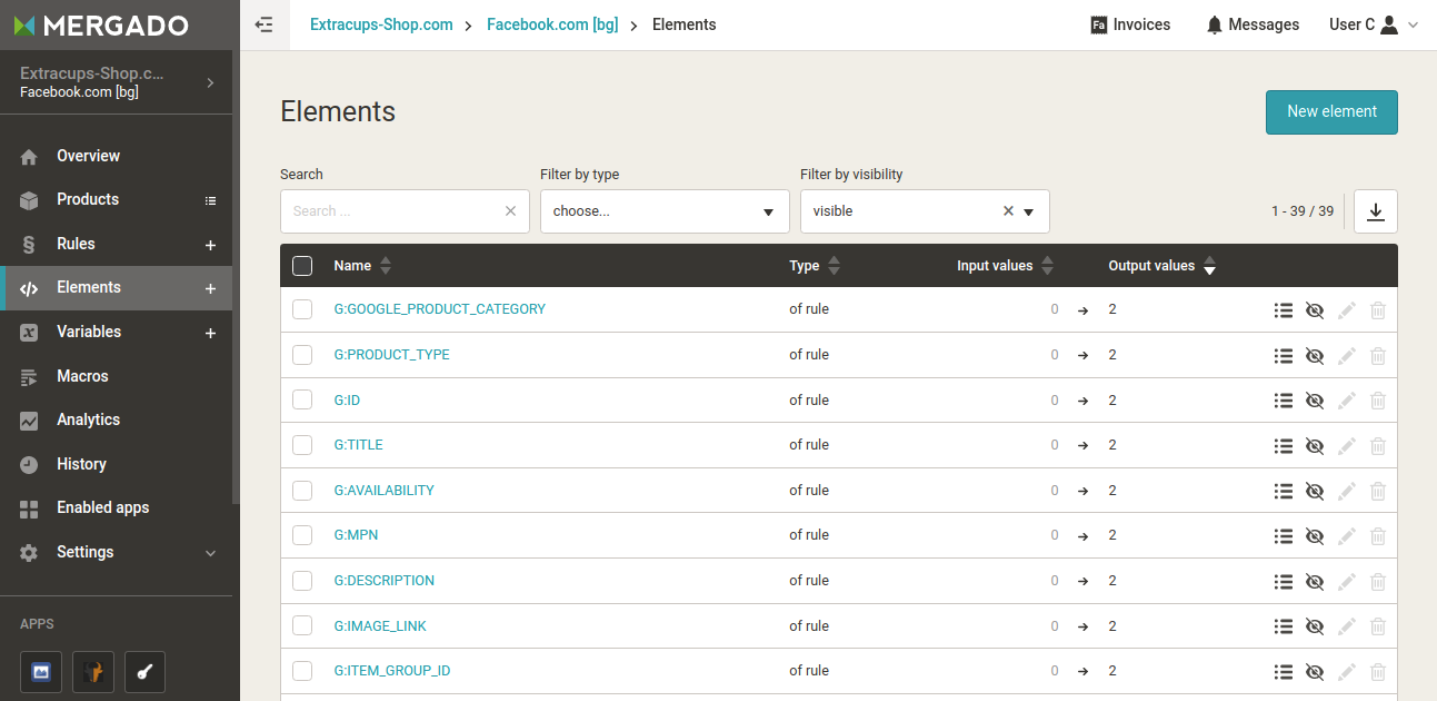Open the G:DESCRIPTION element link
Screen dimensions: 1437x701
pyautogui.click(x=384, y=580)
